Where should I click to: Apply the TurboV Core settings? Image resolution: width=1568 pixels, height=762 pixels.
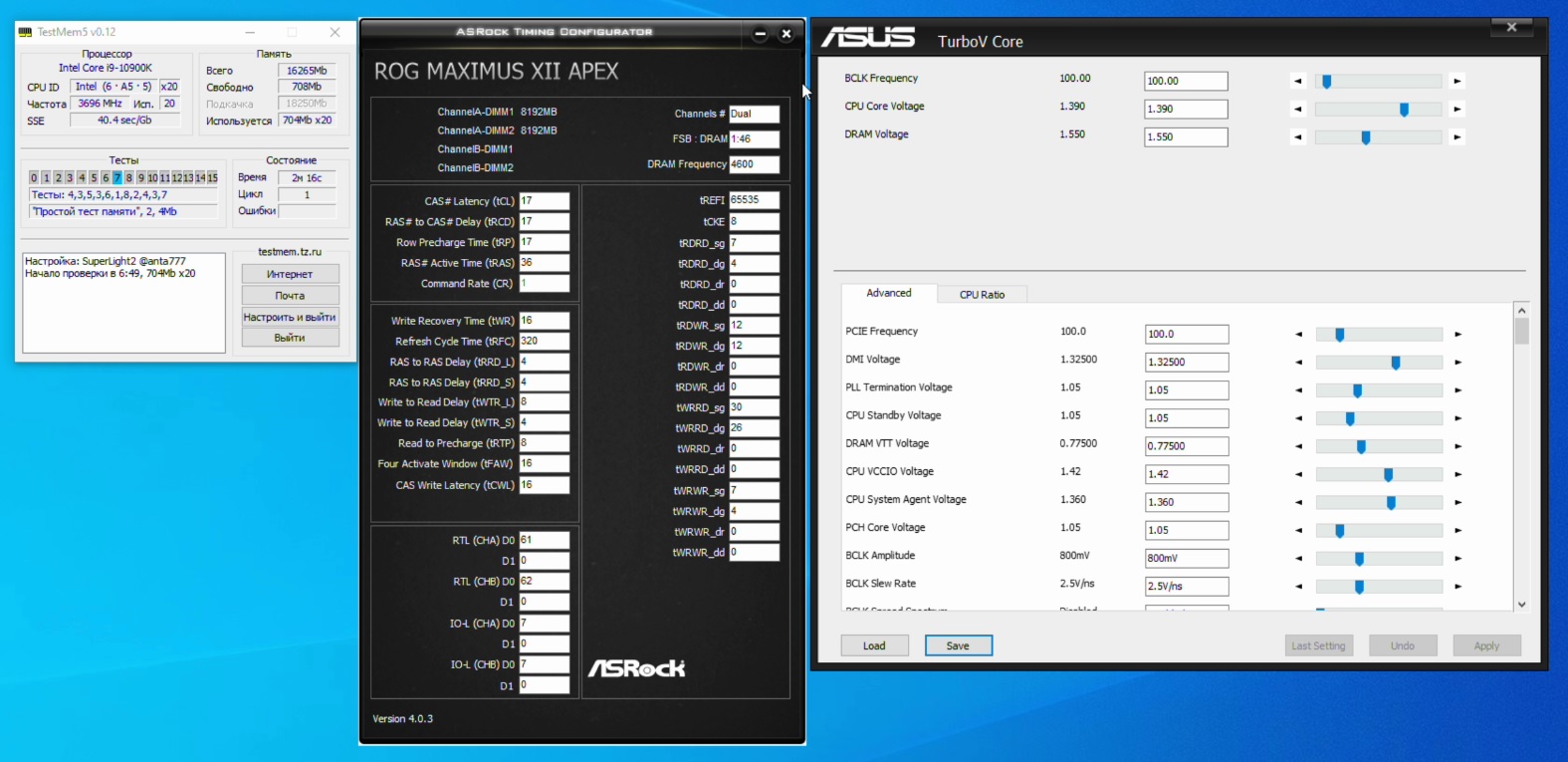pos(1486,645)
